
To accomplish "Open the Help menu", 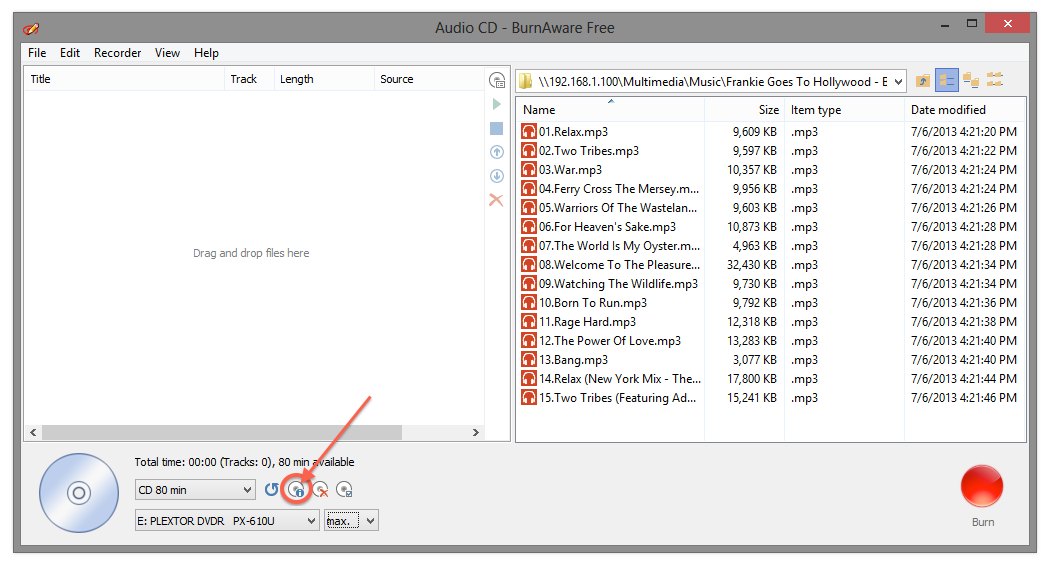I will coord(206,53).
